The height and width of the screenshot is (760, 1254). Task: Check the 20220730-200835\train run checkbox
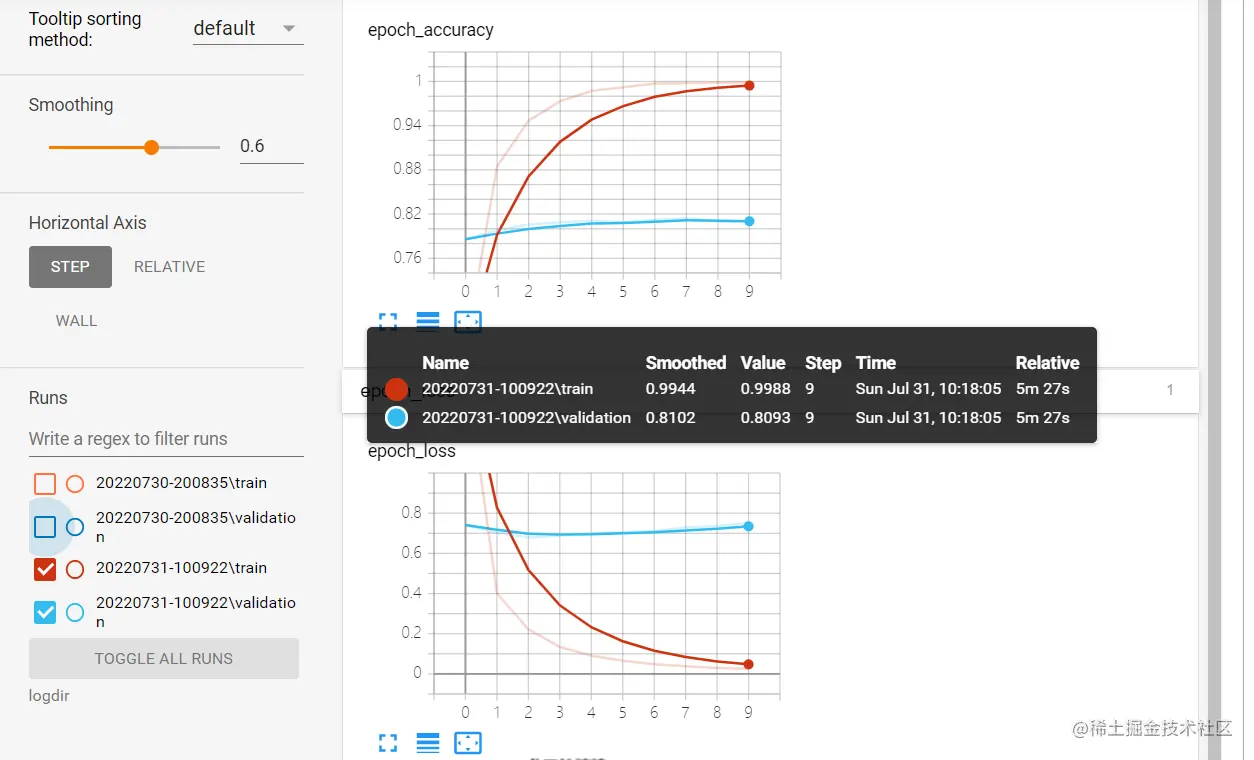45,484
